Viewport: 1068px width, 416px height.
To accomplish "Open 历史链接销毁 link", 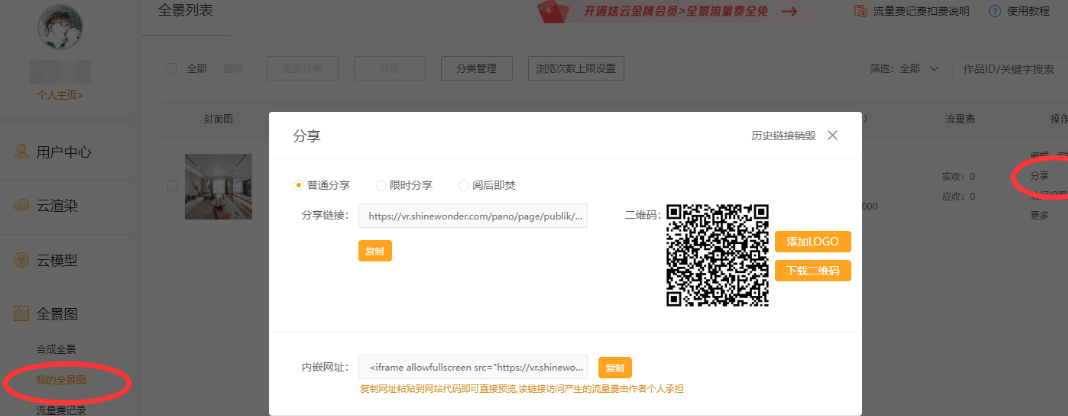I will coord(783,135).
